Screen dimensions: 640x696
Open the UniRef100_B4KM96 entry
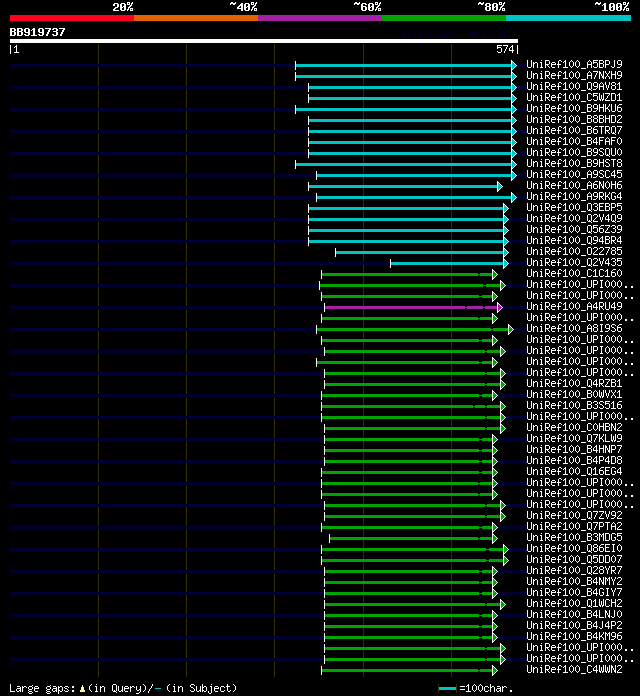click(x=574, y=637)
